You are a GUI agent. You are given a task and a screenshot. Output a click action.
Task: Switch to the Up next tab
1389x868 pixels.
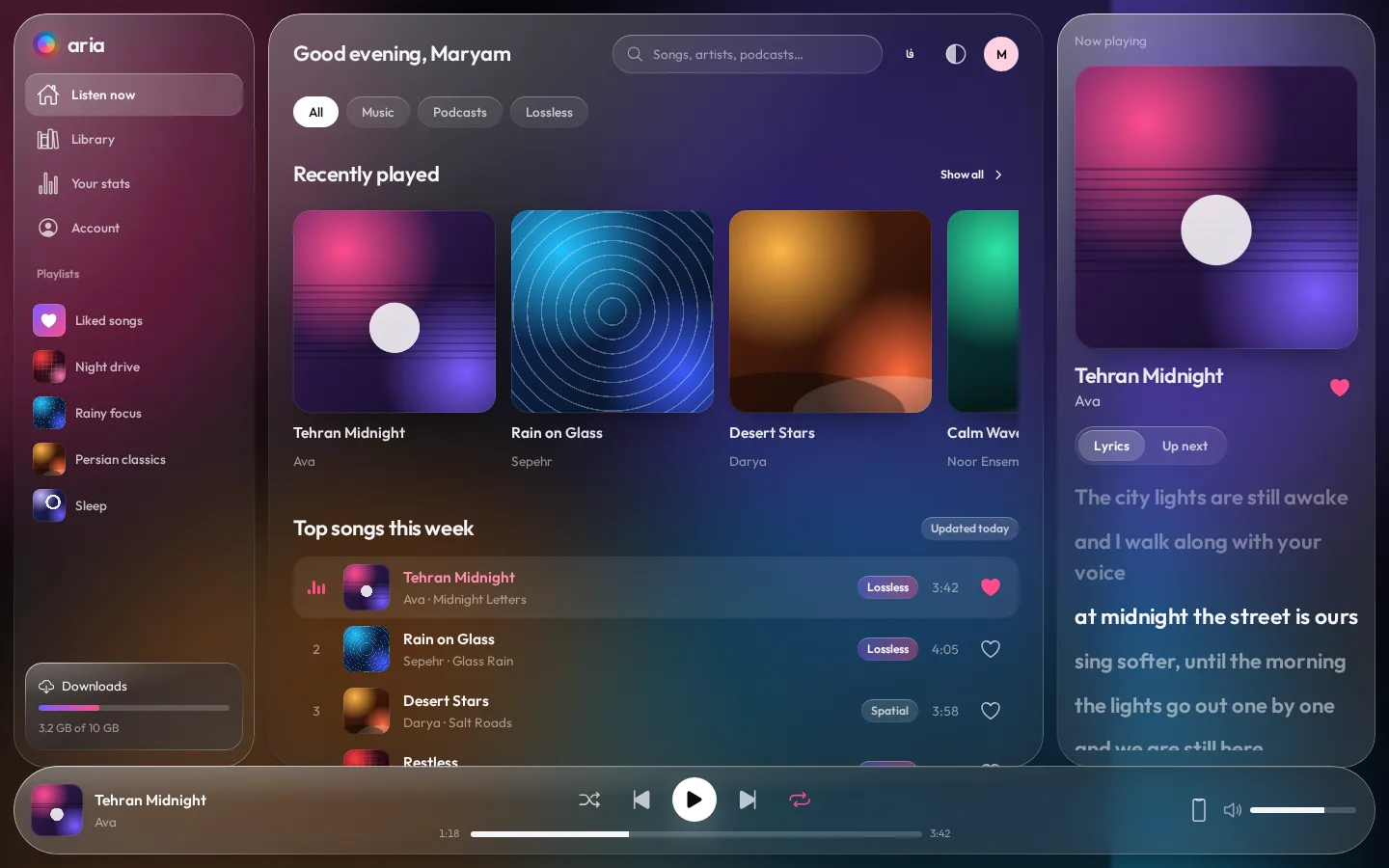(1185, 446)
